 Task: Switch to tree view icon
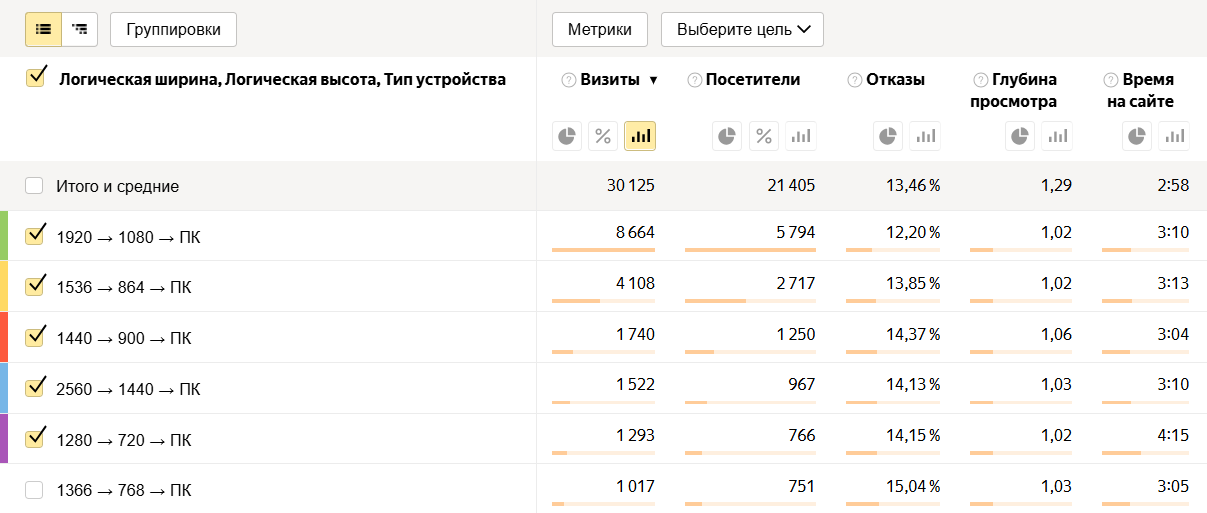tap(80, 30)
